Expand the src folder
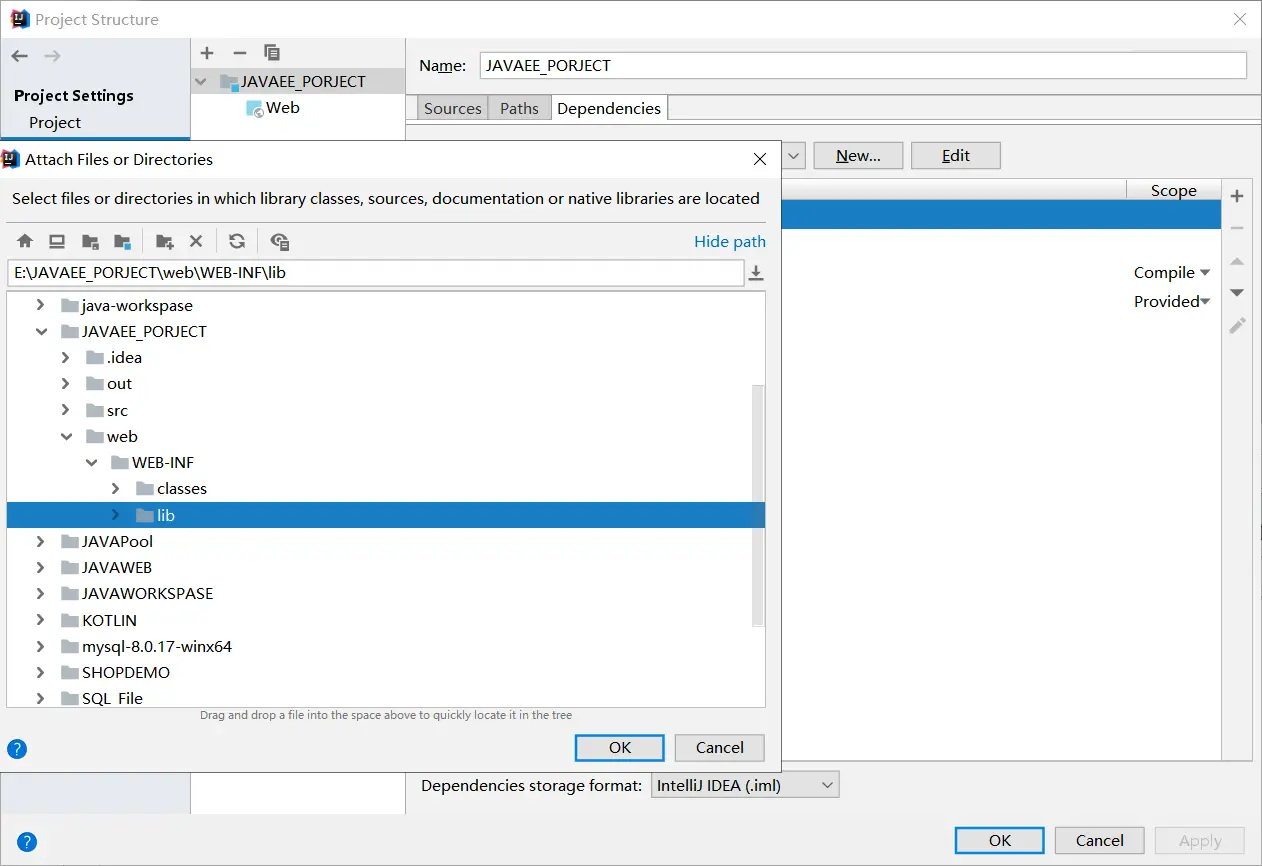 [65, 410]
